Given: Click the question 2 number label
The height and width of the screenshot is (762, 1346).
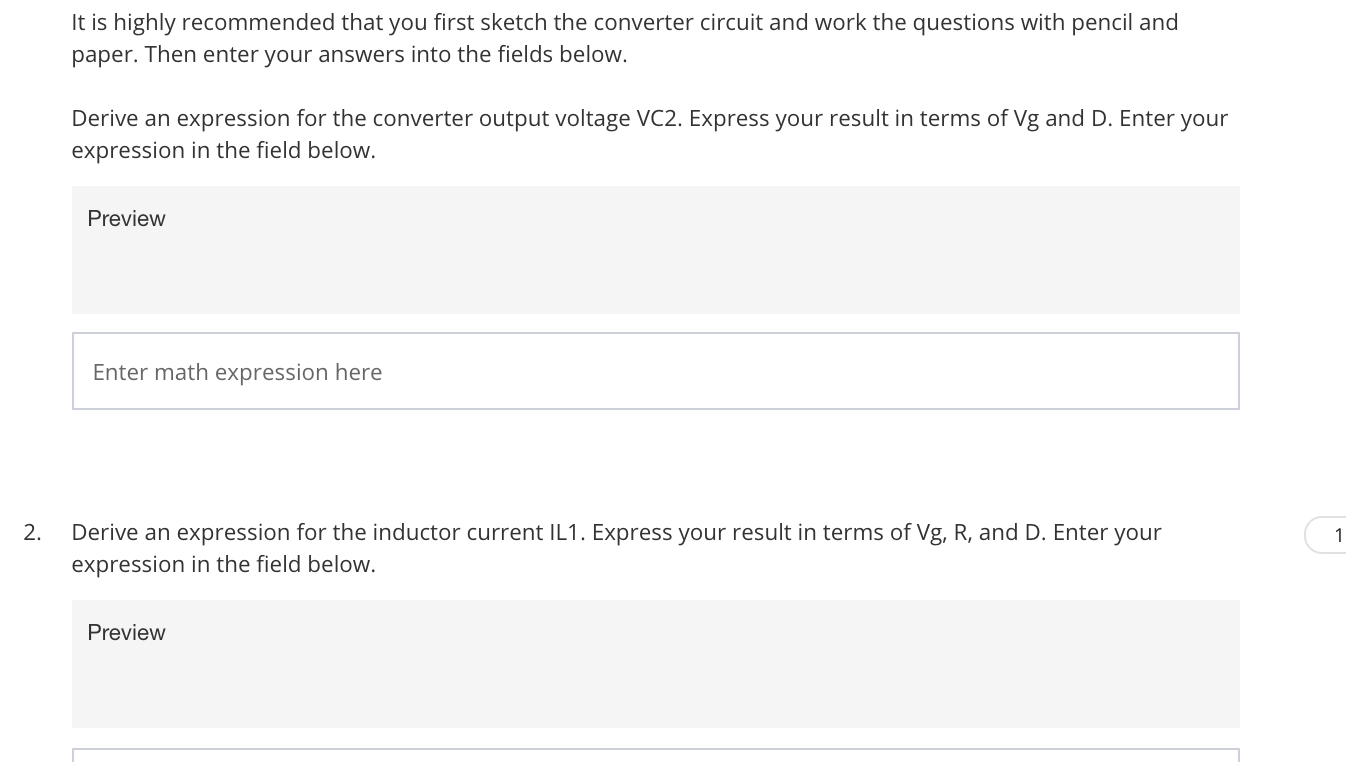Looking at the screenshot, I should pos(32,532).
